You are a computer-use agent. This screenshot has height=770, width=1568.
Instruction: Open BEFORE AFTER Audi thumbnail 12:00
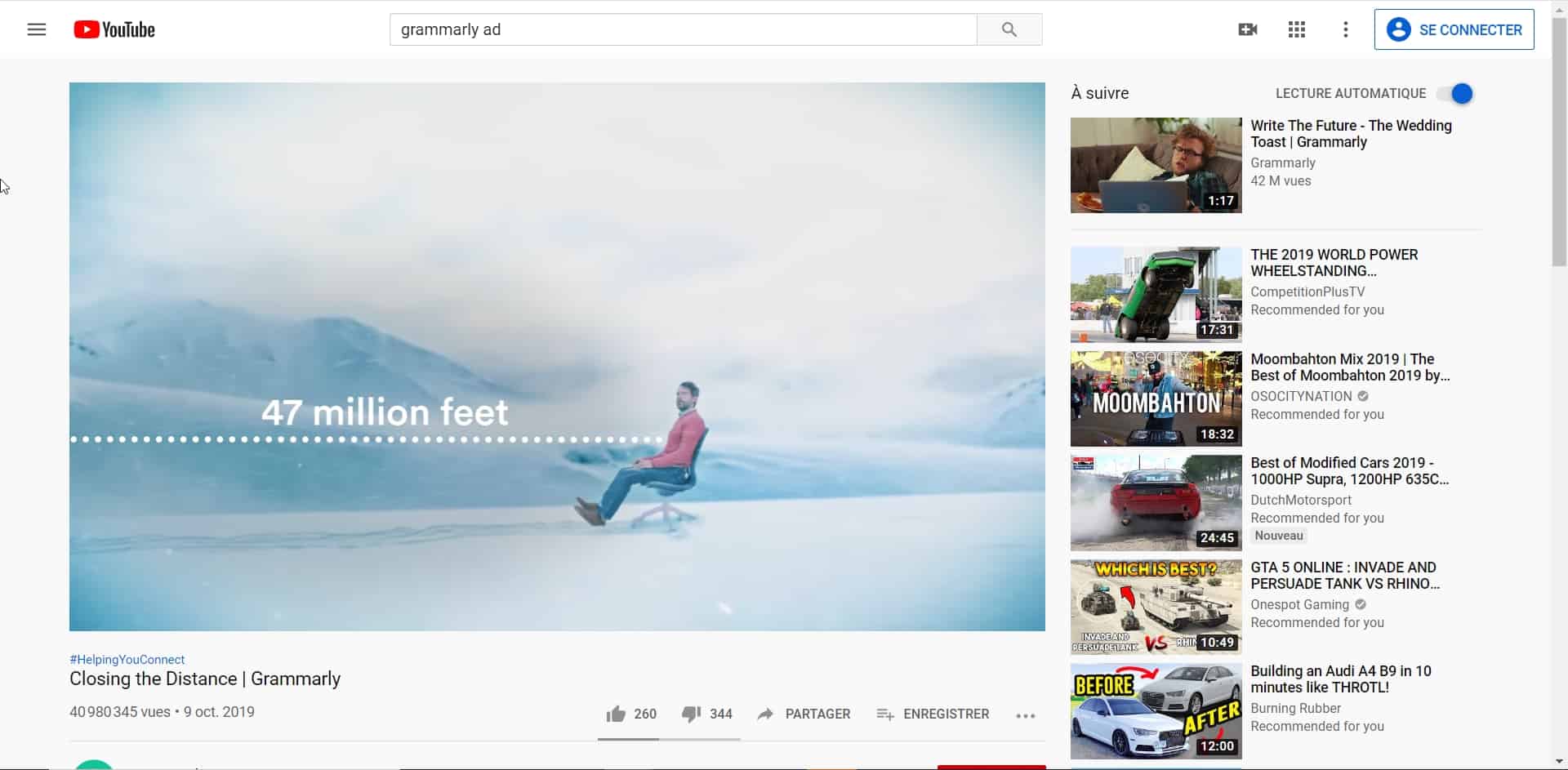(1156, 711)
